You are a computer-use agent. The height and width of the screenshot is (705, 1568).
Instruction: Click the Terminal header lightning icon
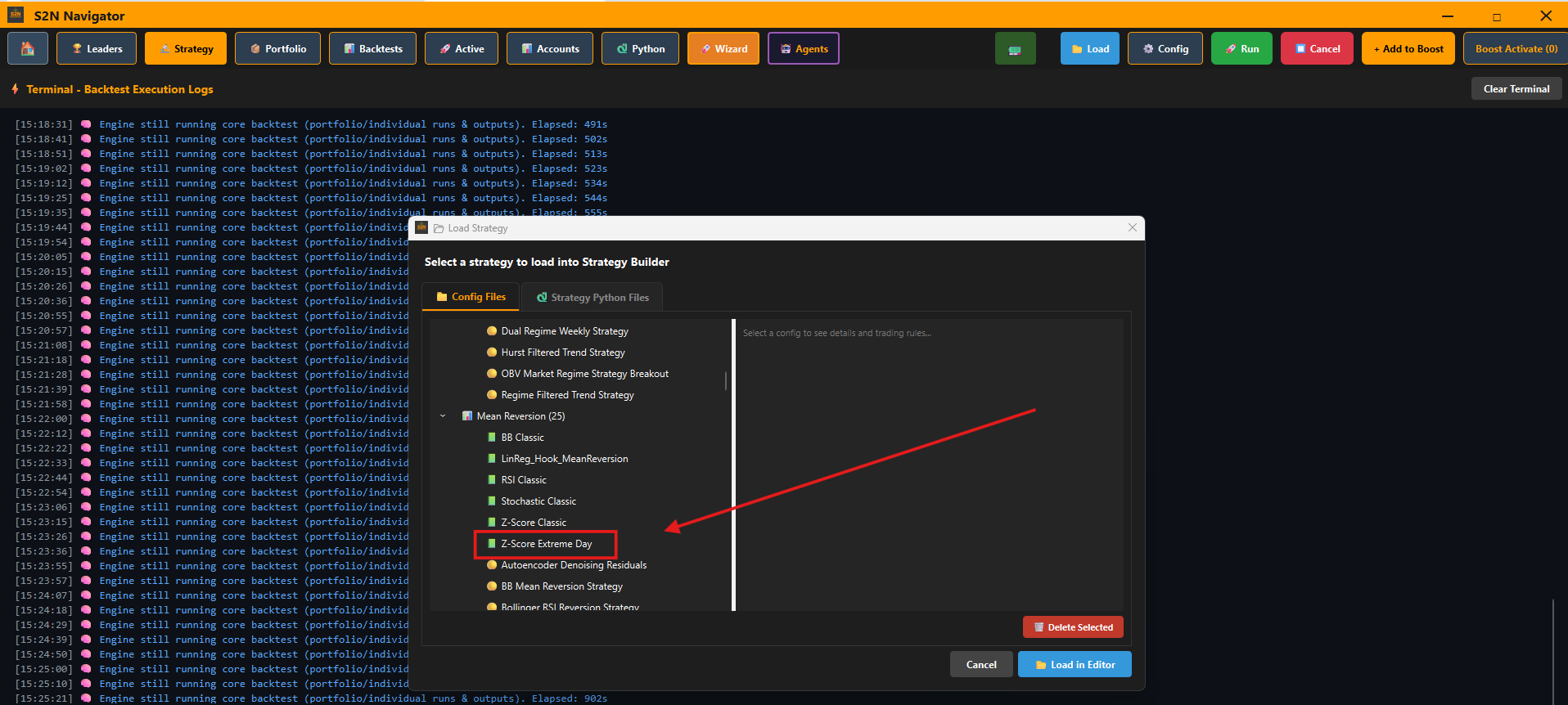click(15, 88)
